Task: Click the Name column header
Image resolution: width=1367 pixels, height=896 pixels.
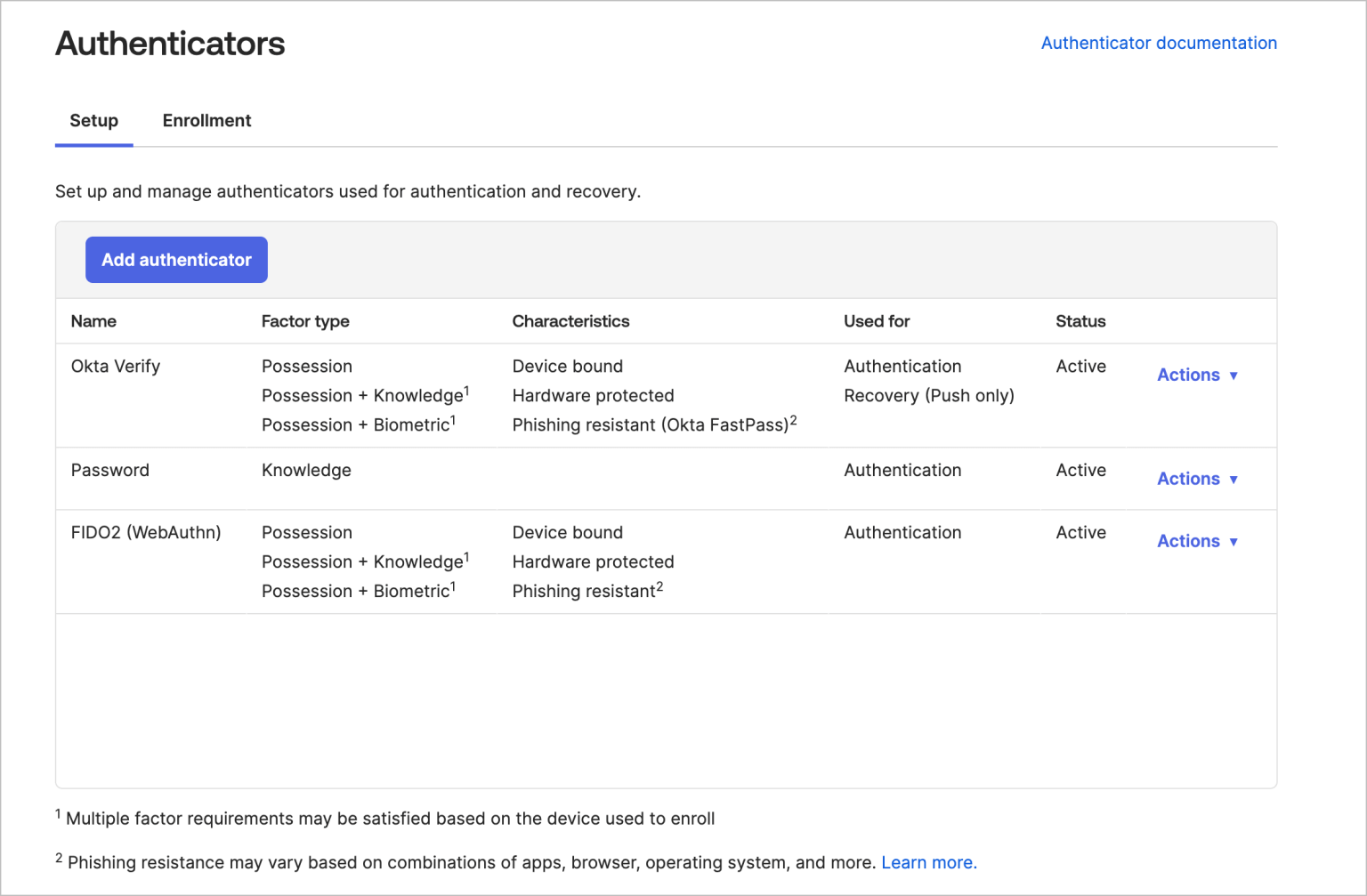Action: (93, 320)
